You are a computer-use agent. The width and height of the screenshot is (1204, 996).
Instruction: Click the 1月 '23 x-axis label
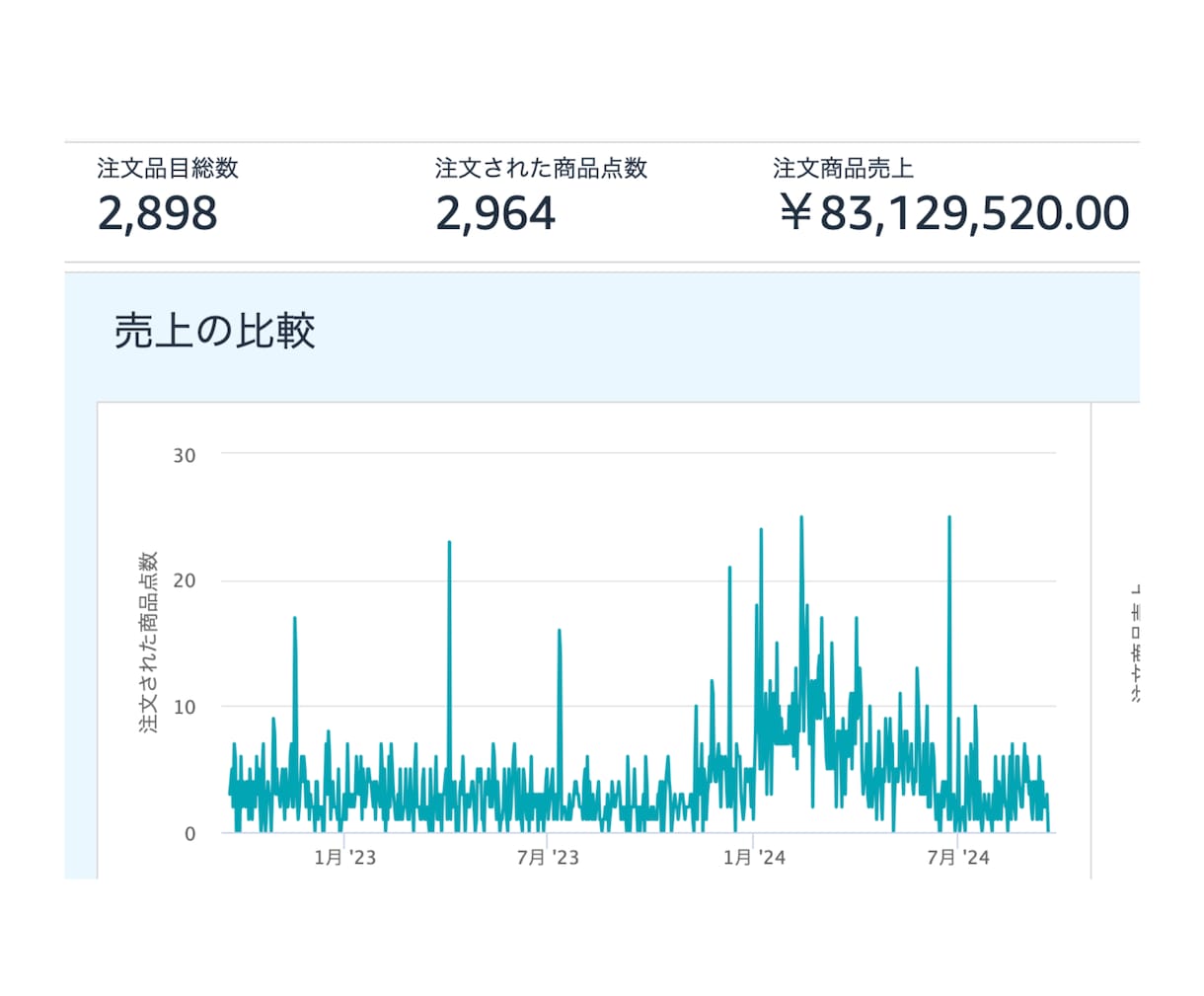344,858
